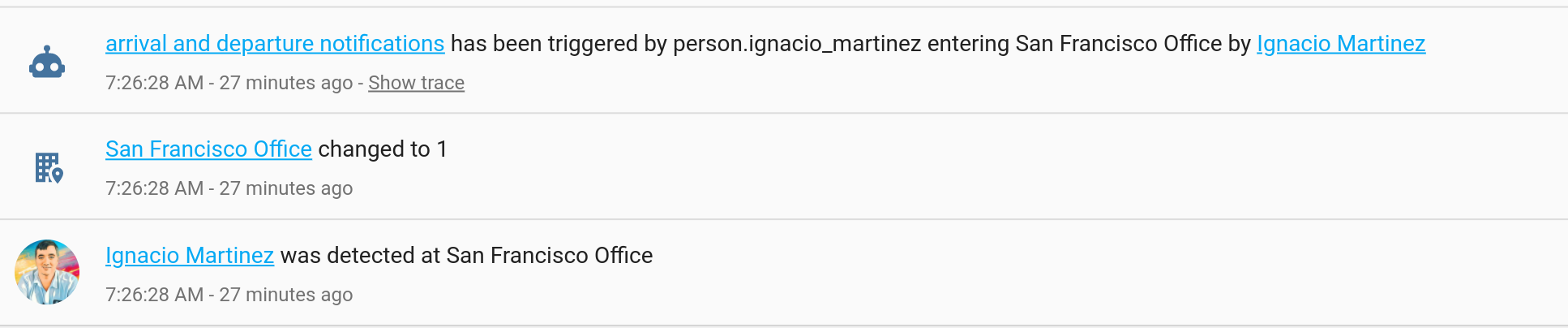Click the zone building icon
1568x328 pixels.
point(49,167)
